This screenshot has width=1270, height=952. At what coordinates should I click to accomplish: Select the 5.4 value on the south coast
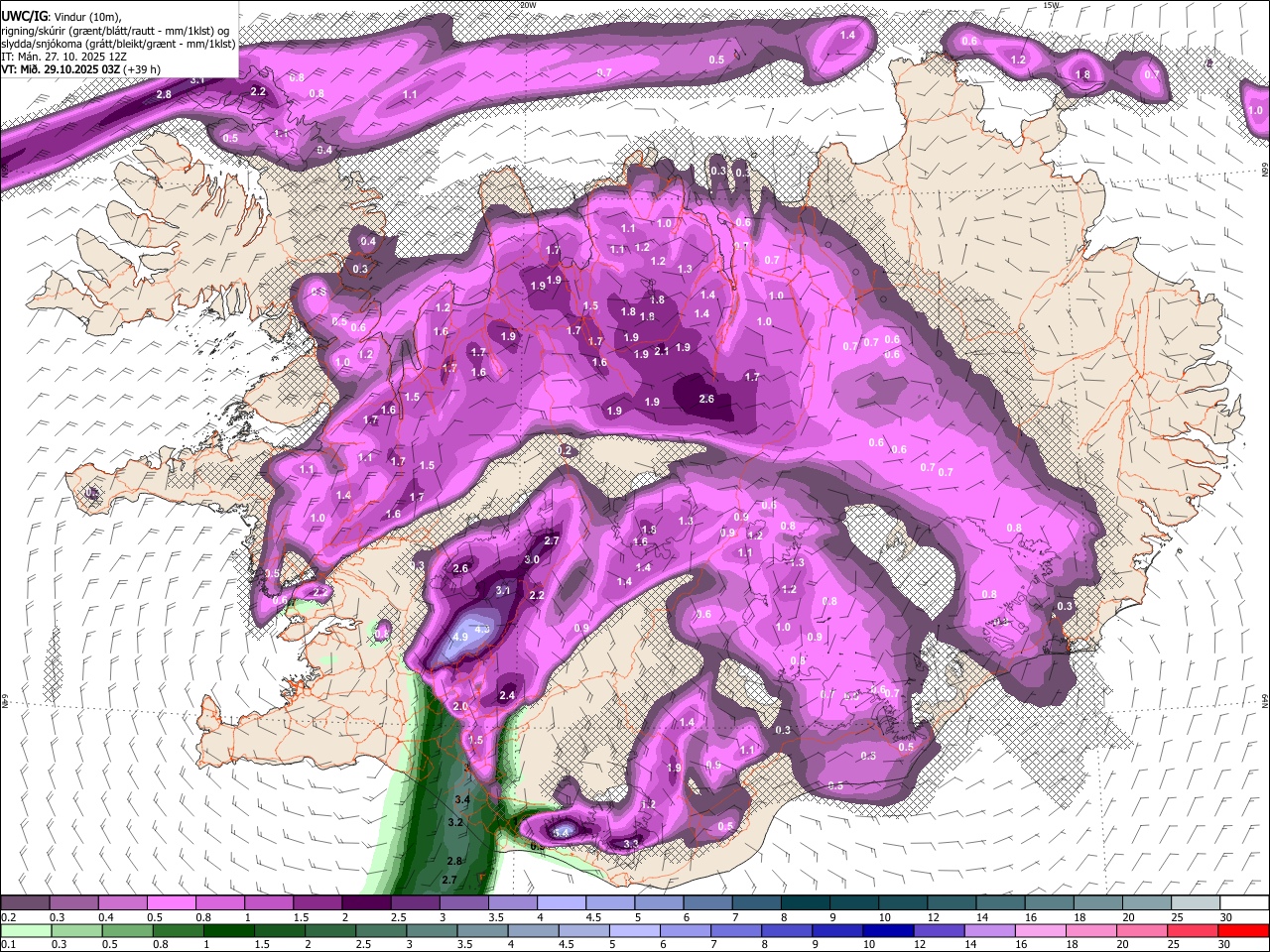click(562, 832)
